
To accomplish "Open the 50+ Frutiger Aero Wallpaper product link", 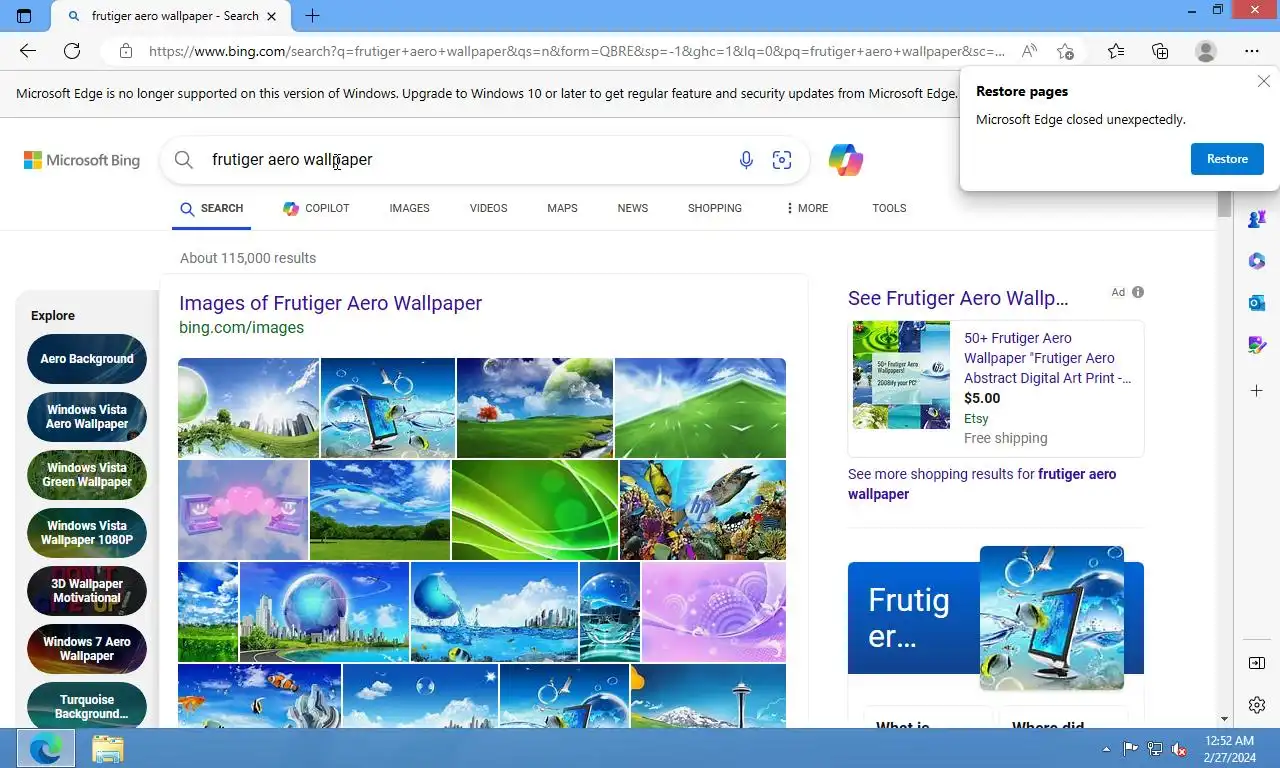I will 1048,358.
